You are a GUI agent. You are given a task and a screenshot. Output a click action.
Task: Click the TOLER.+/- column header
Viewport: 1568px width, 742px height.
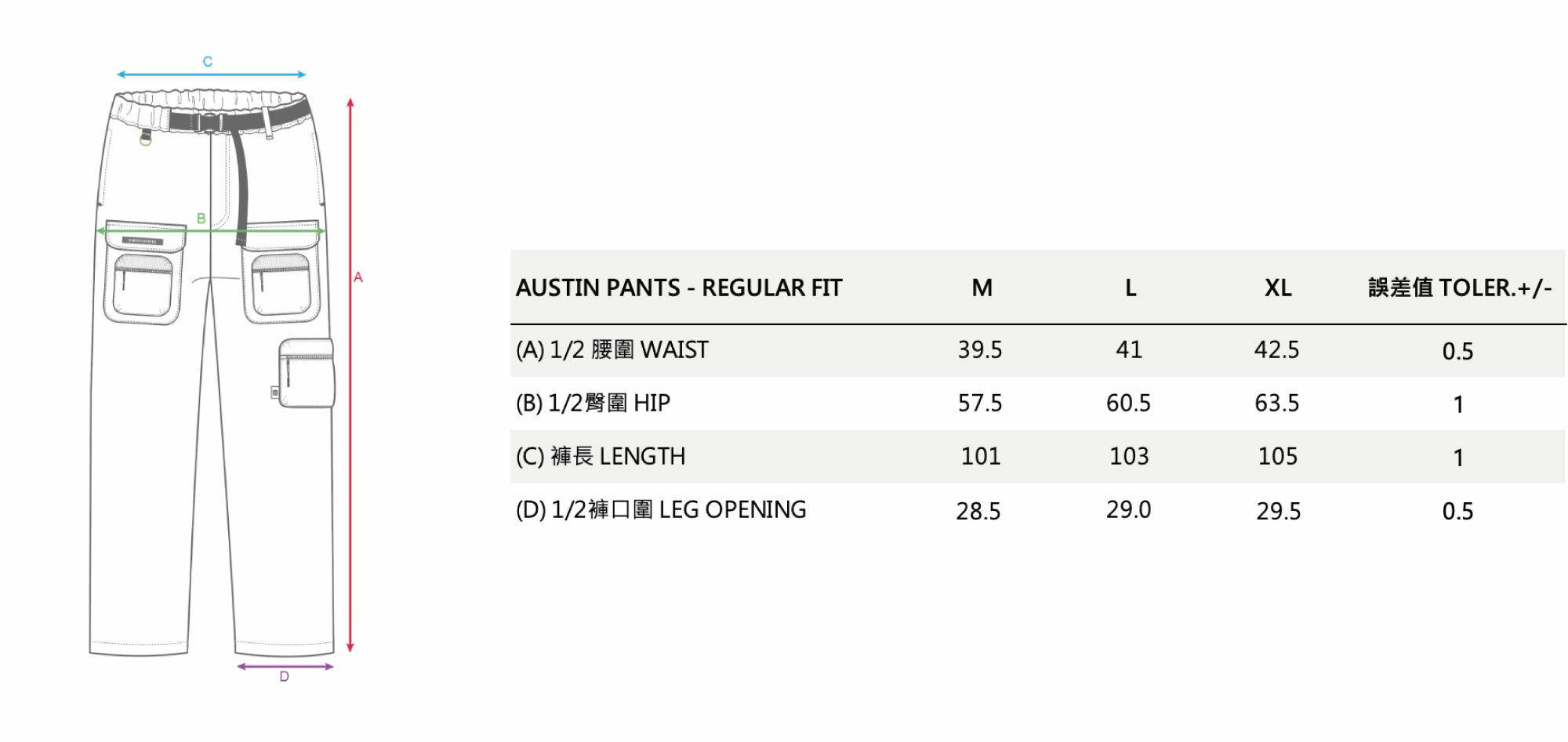[1459, 288]
